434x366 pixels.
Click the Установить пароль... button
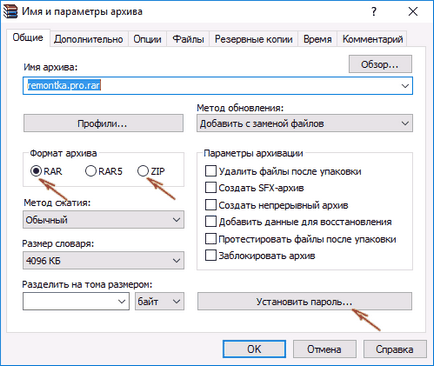click(x=304, y=301)
